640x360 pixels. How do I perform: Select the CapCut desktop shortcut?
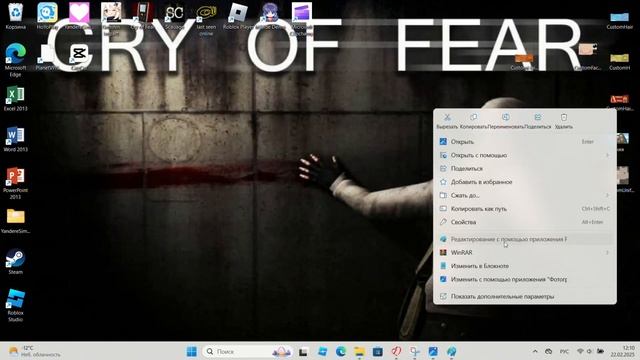(79, 57)
